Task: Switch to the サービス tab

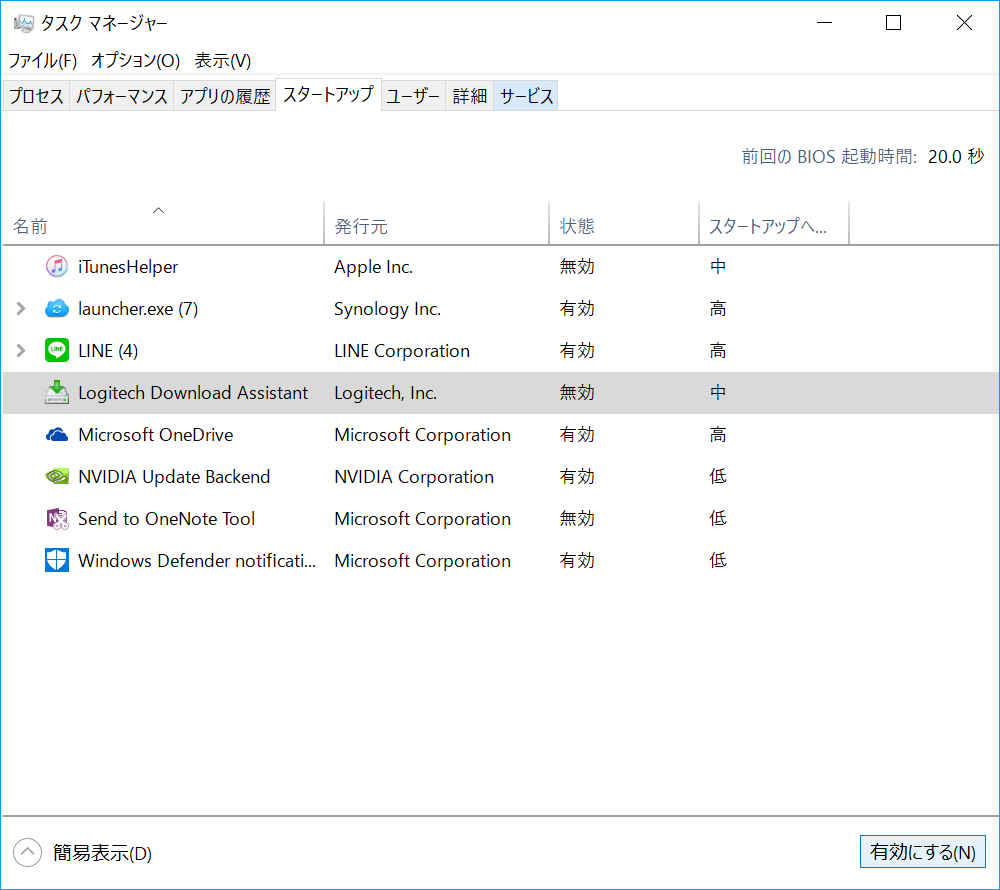Action: pyautogui.click(x=526, y=96)
